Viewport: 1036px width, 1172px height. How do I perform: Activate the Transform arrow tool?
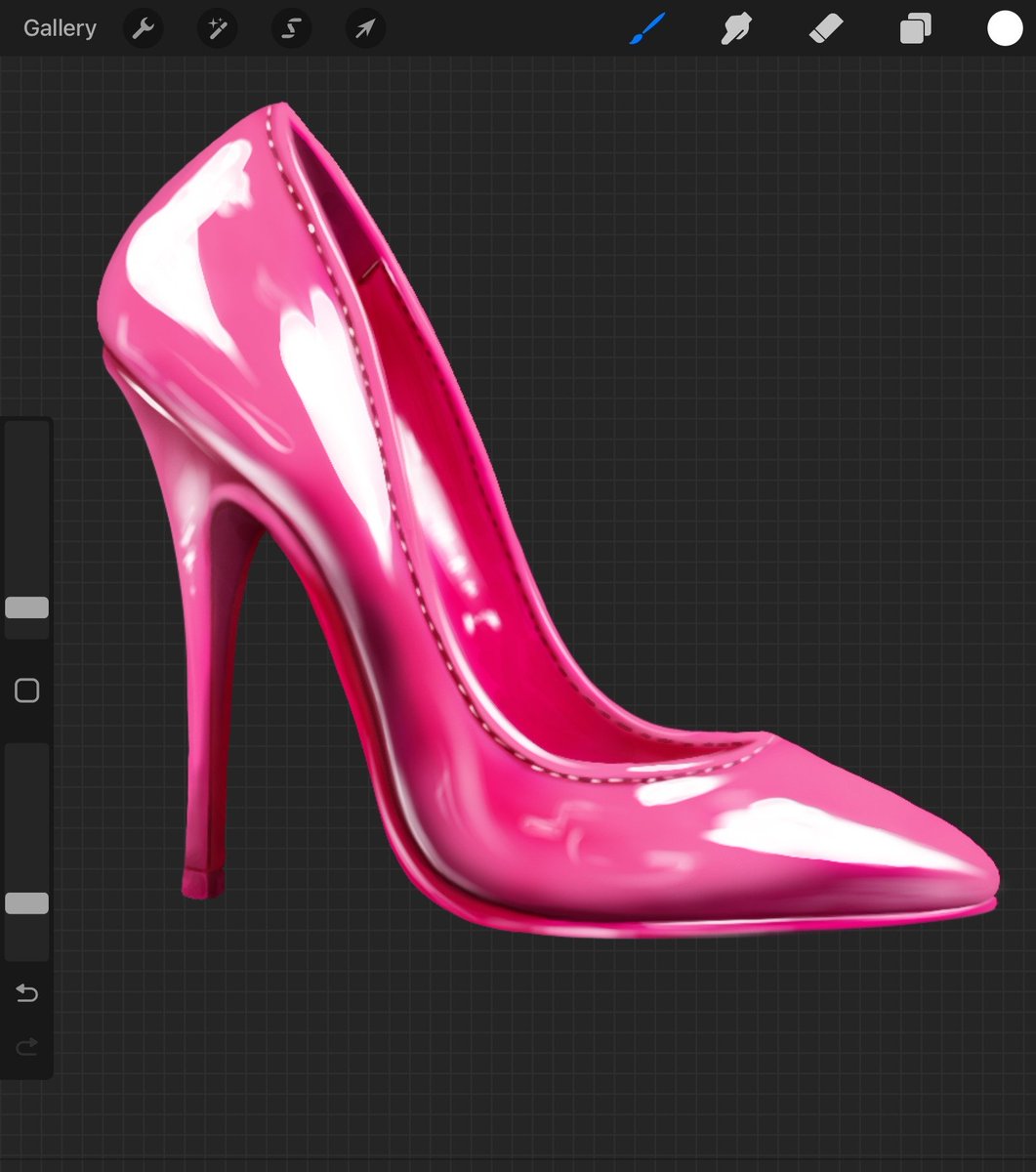[x=364, y=28]
